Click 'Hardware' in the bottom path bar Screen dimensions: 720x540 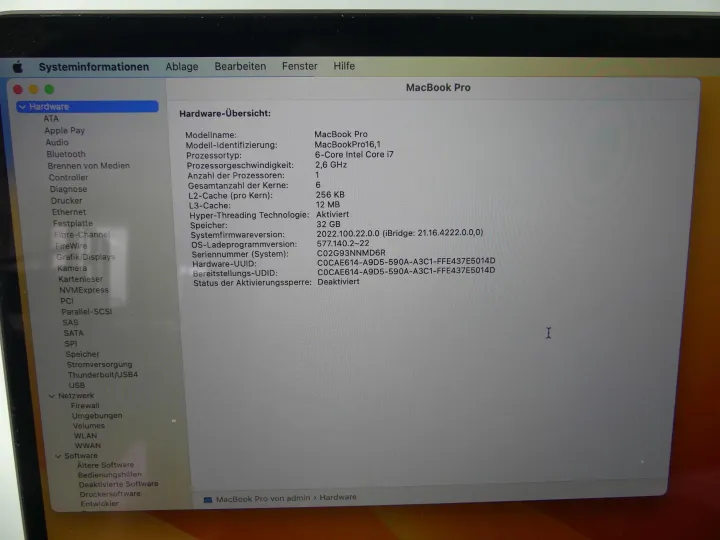pyautogui.click(x=338, y=497)
